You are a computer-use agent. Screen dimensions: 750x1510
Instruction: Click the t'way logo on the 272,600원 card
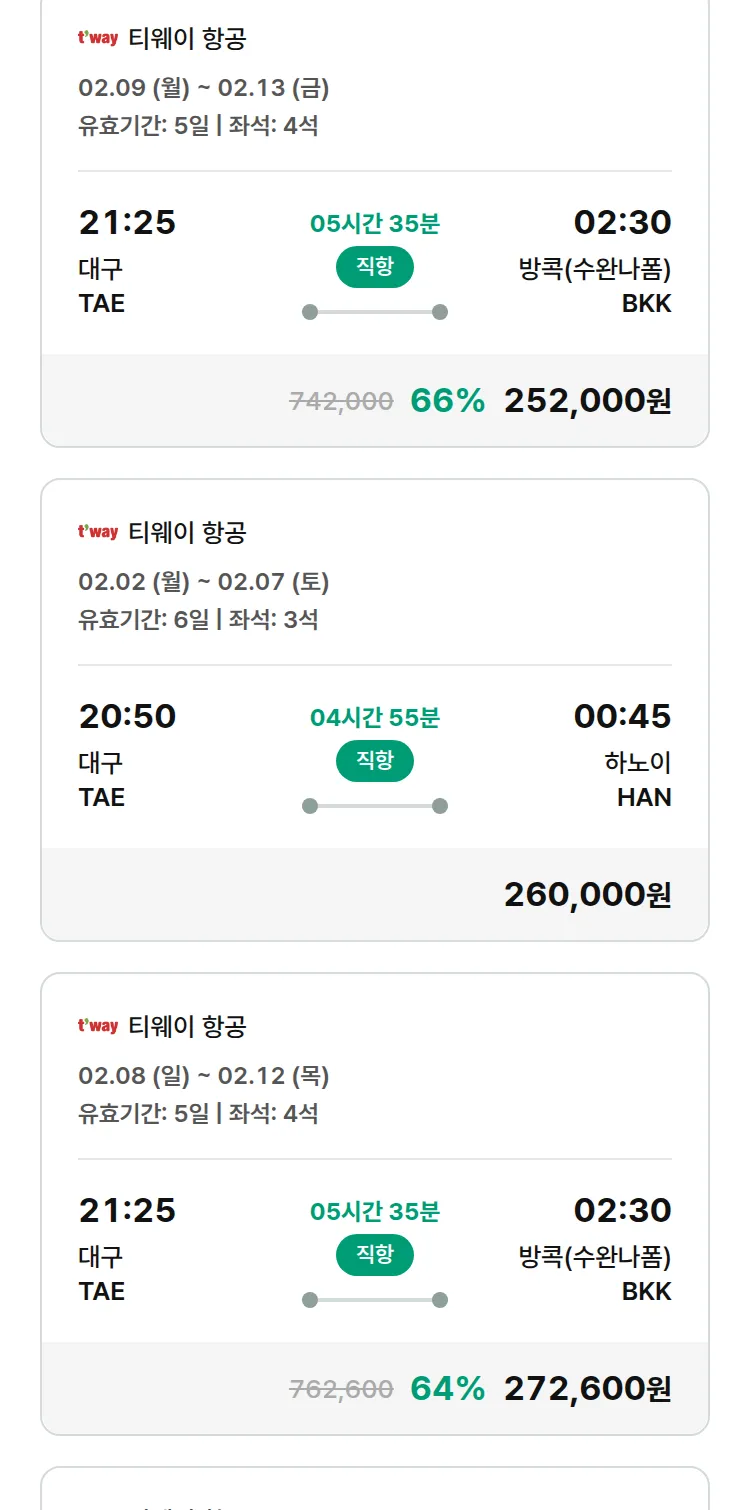(98, 1026)
